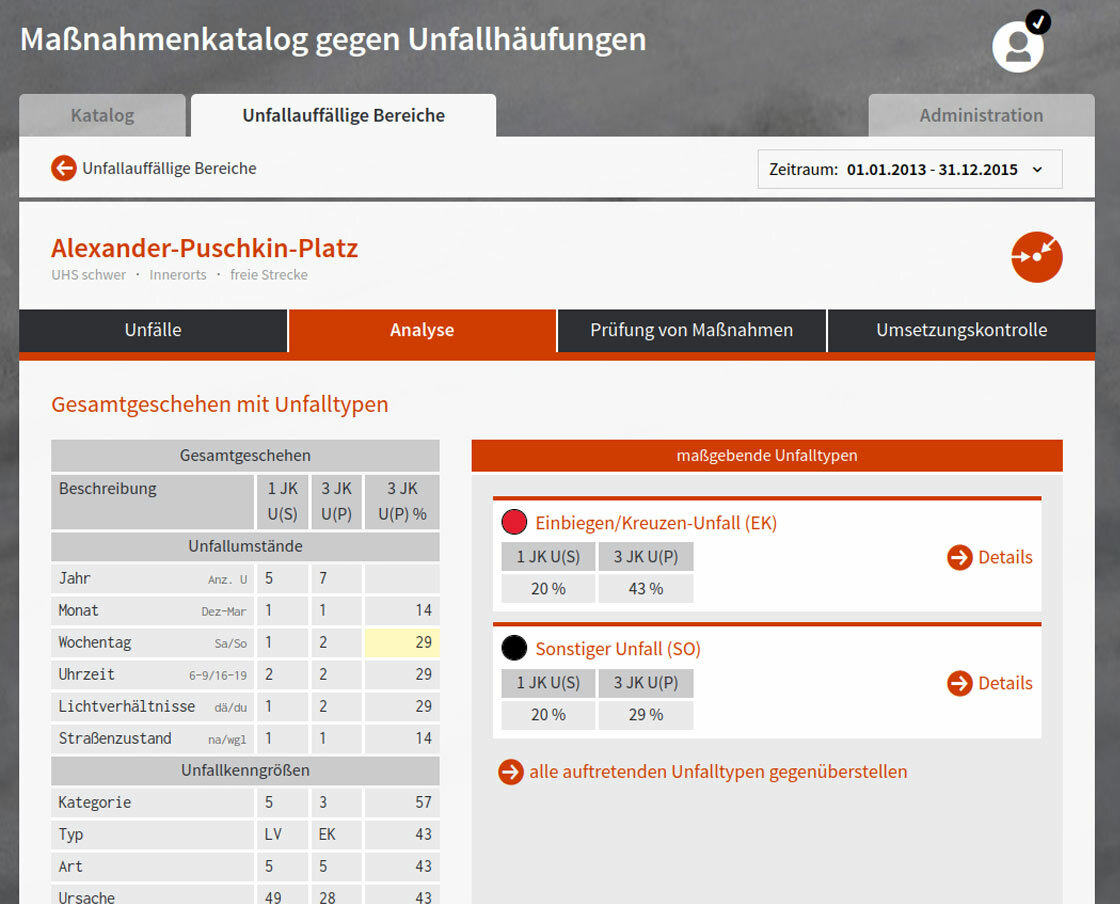Screen dimensions: 1120x904
Task: Select the red Einbiegen/Kreuzen-Unfall circle icon
Action: coord(514,521)
